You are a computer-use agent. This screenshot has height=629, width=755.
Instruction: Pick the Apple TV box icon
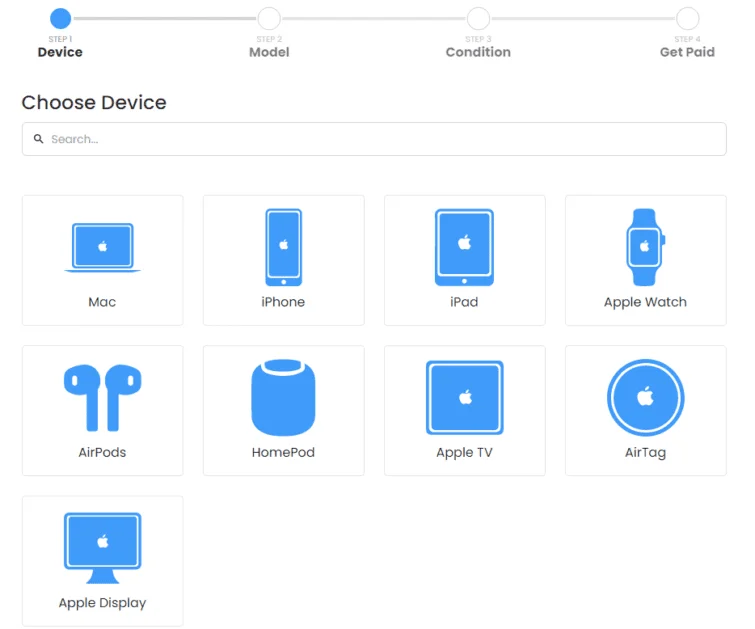[x=464, y=397]
